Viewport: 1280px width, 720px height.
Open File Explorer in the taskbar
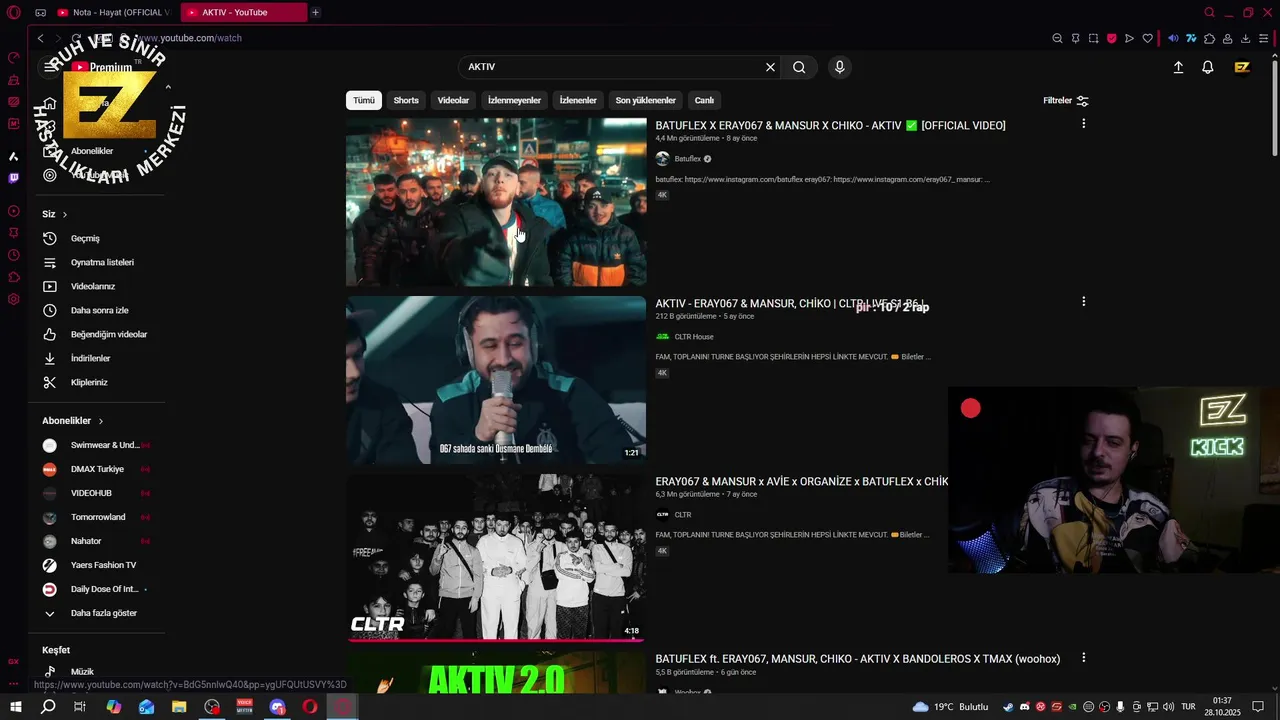coord(179,707)
